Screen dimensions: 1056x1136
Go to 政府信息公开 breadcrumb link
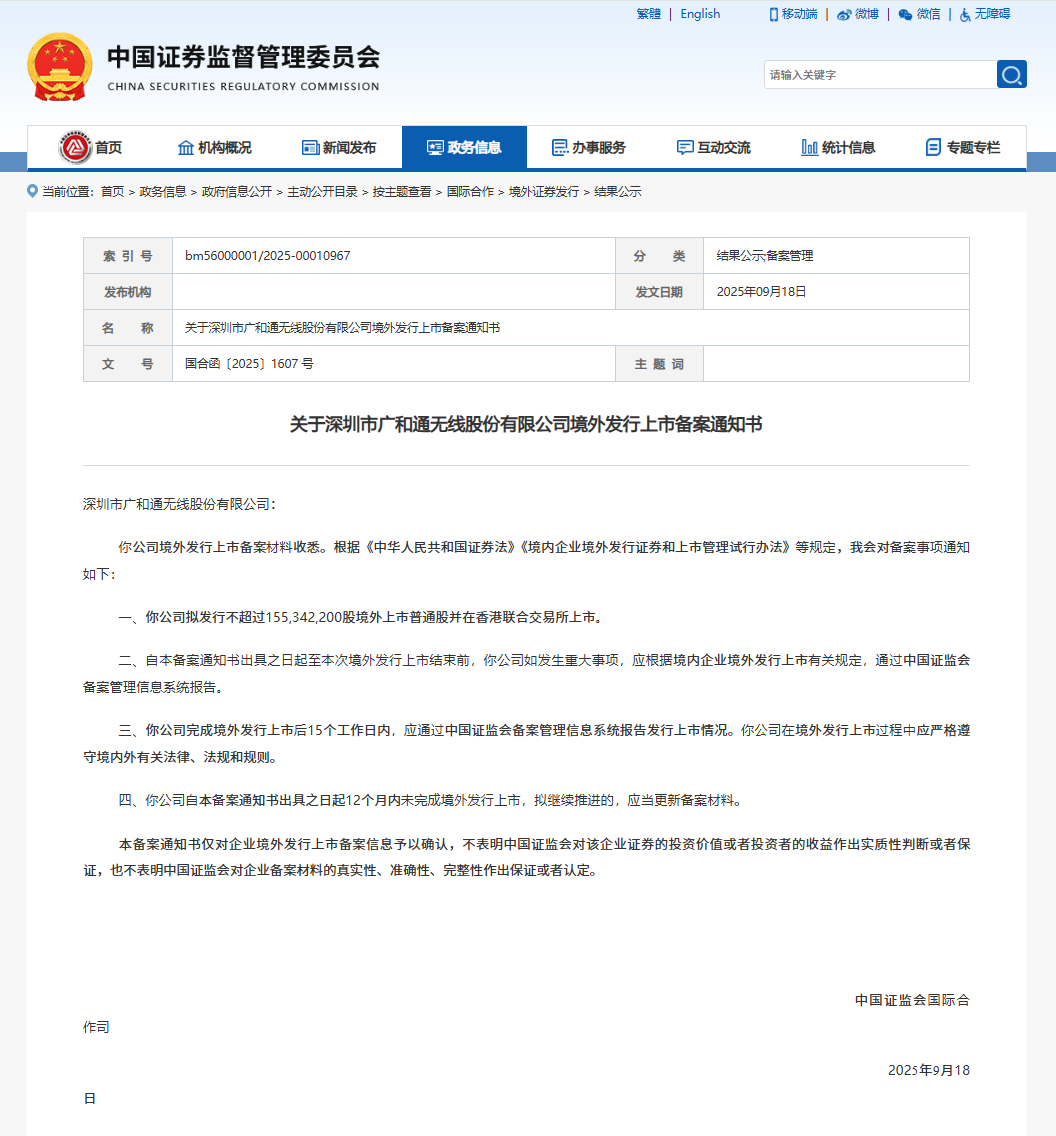(237, 192)
